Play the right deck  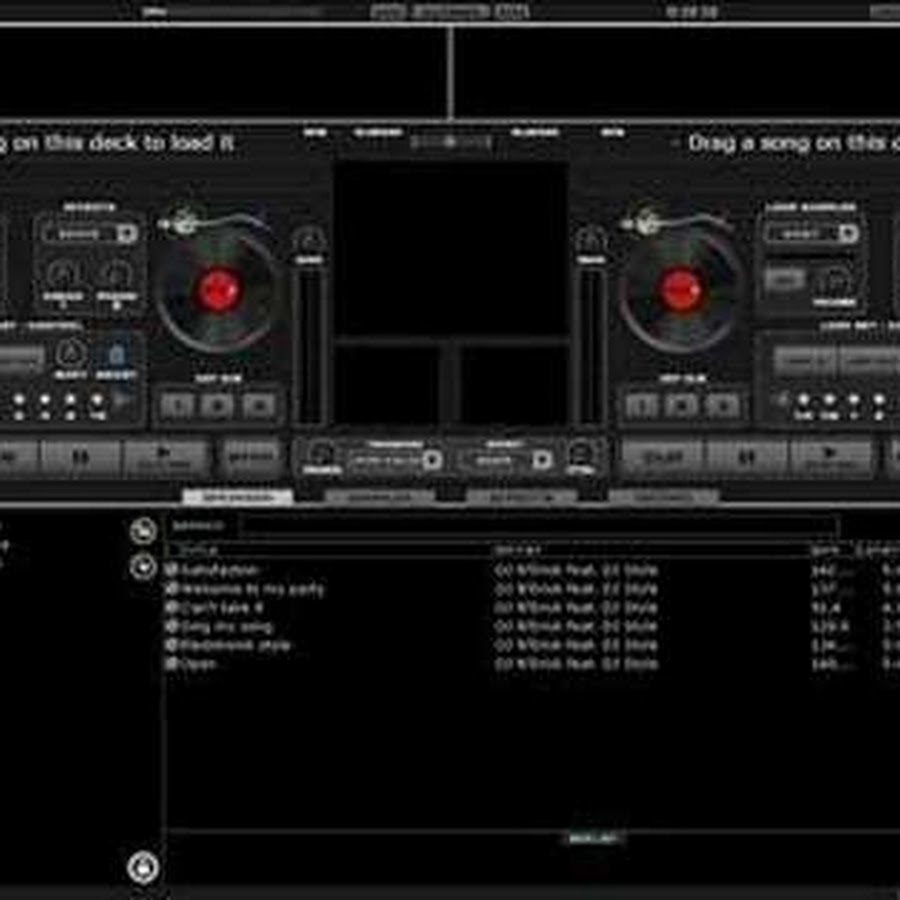831,457
